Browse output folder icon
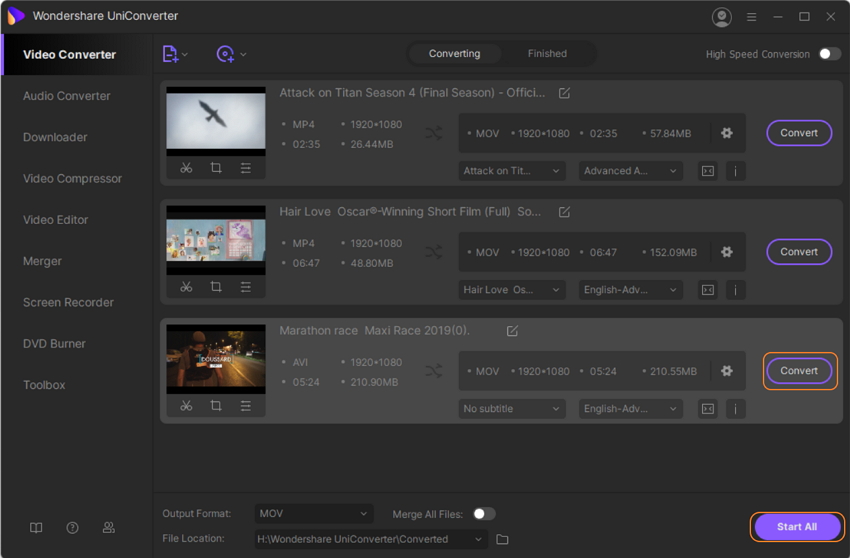850x558 pixels. coord(503,539)
